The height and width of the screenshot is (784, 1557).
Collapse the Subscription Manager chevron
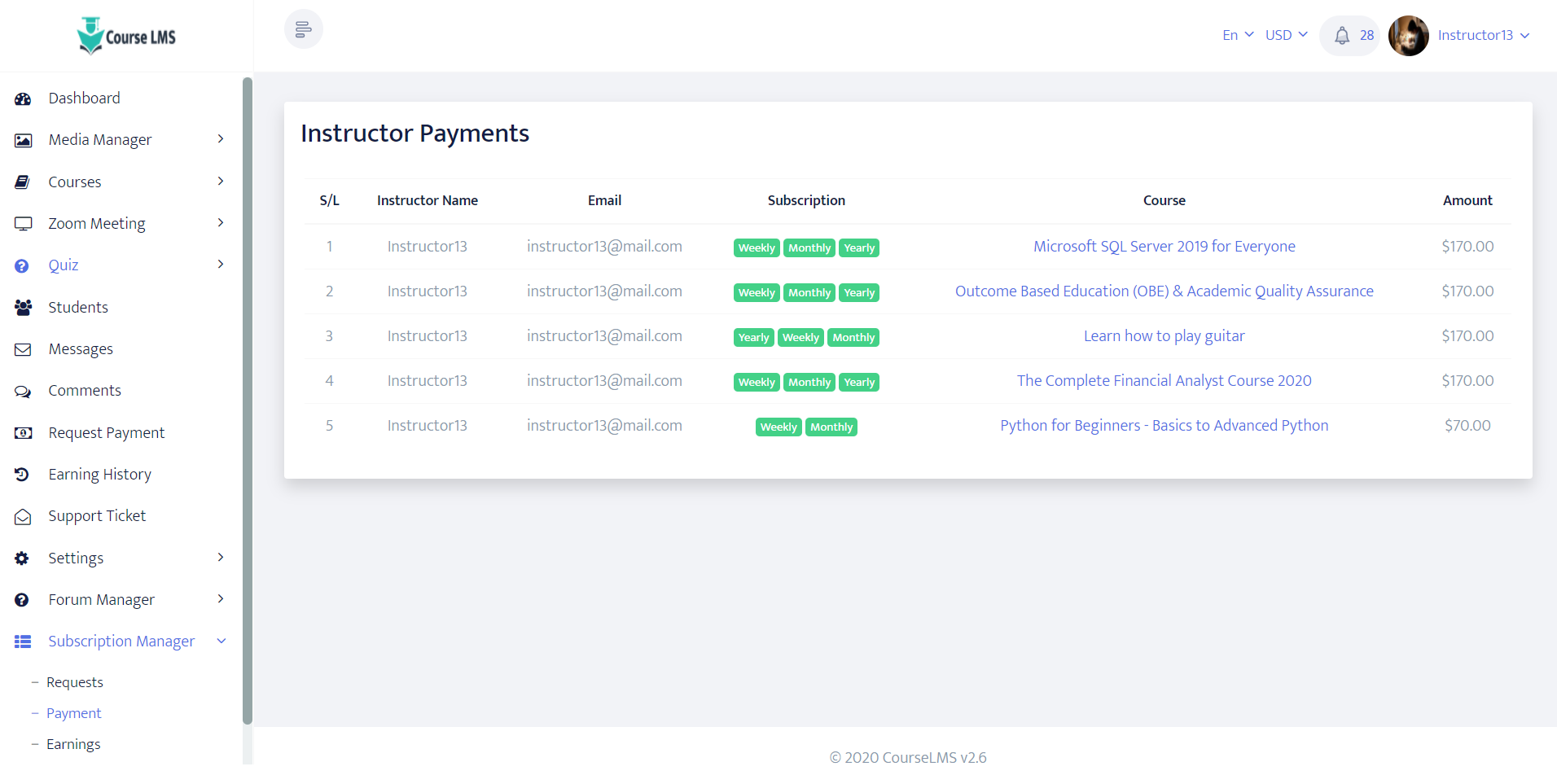pos(221,642)
